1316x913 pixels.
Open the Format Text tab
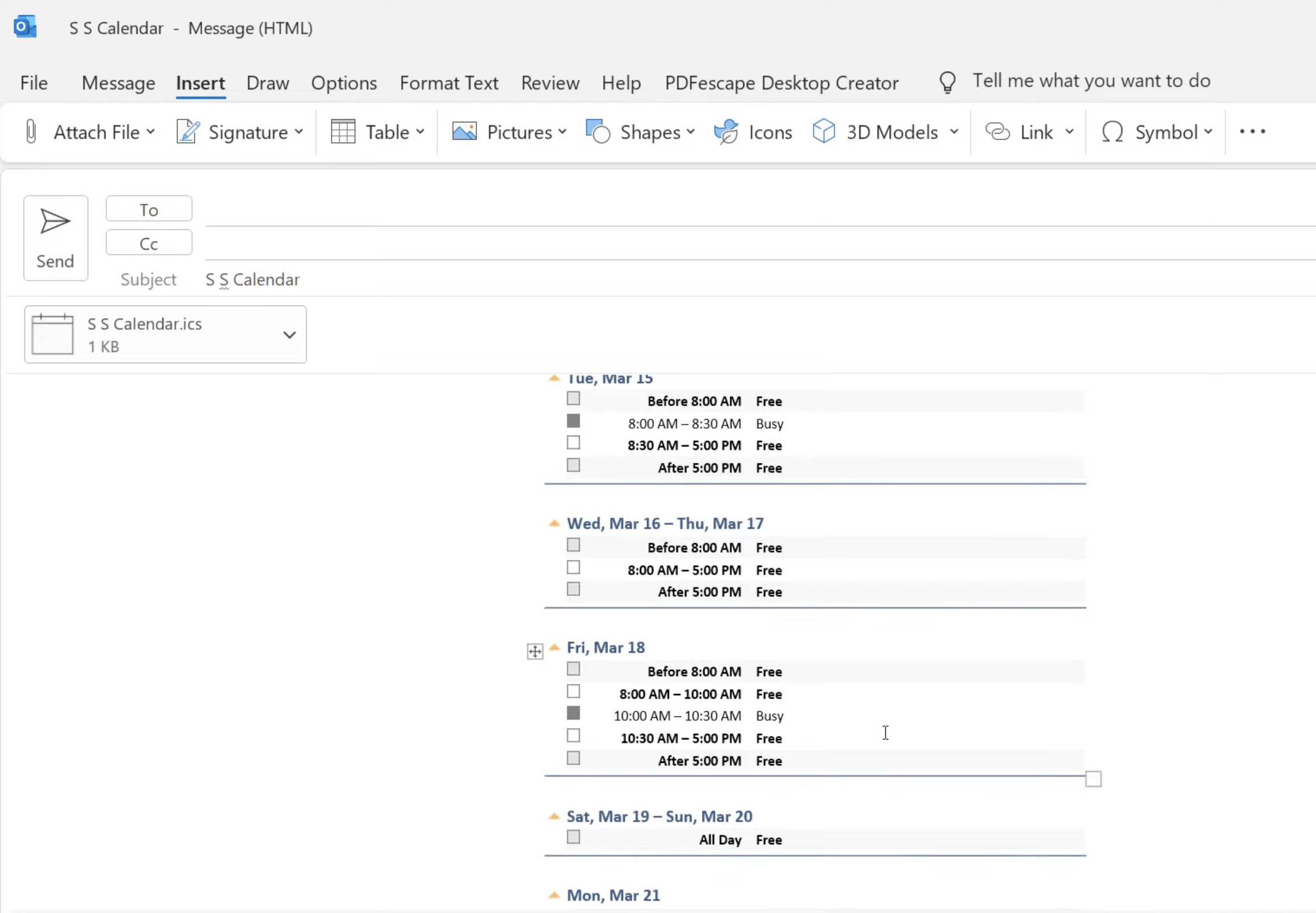pos(449,83)
